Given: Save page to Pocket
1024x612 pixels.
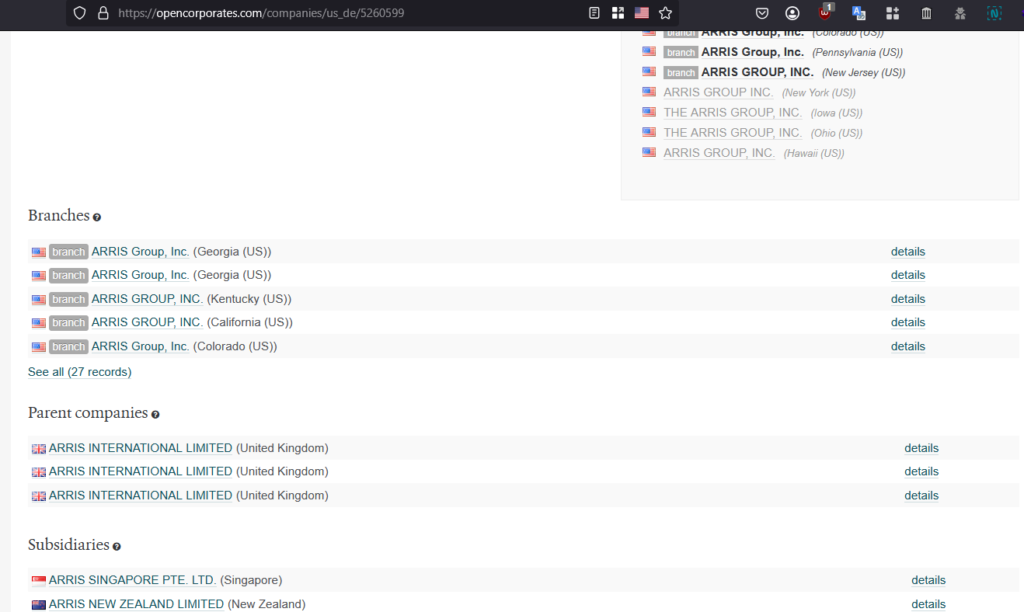Looking at the screenshot, I should 761,13.
